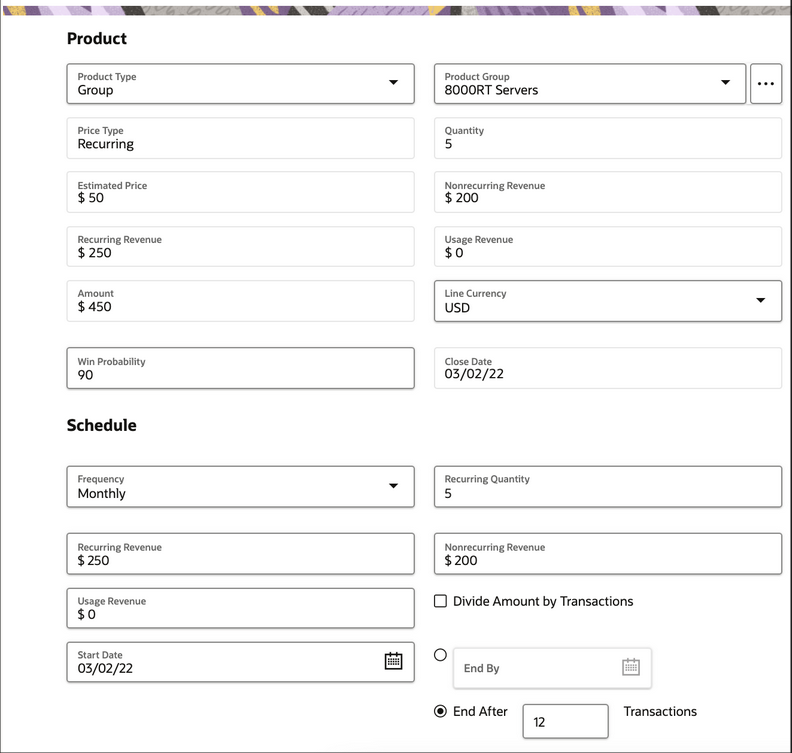Click the End After transactions count field
Image resolution: width=792 pixels, height=753 pixels.
point(565,721)
